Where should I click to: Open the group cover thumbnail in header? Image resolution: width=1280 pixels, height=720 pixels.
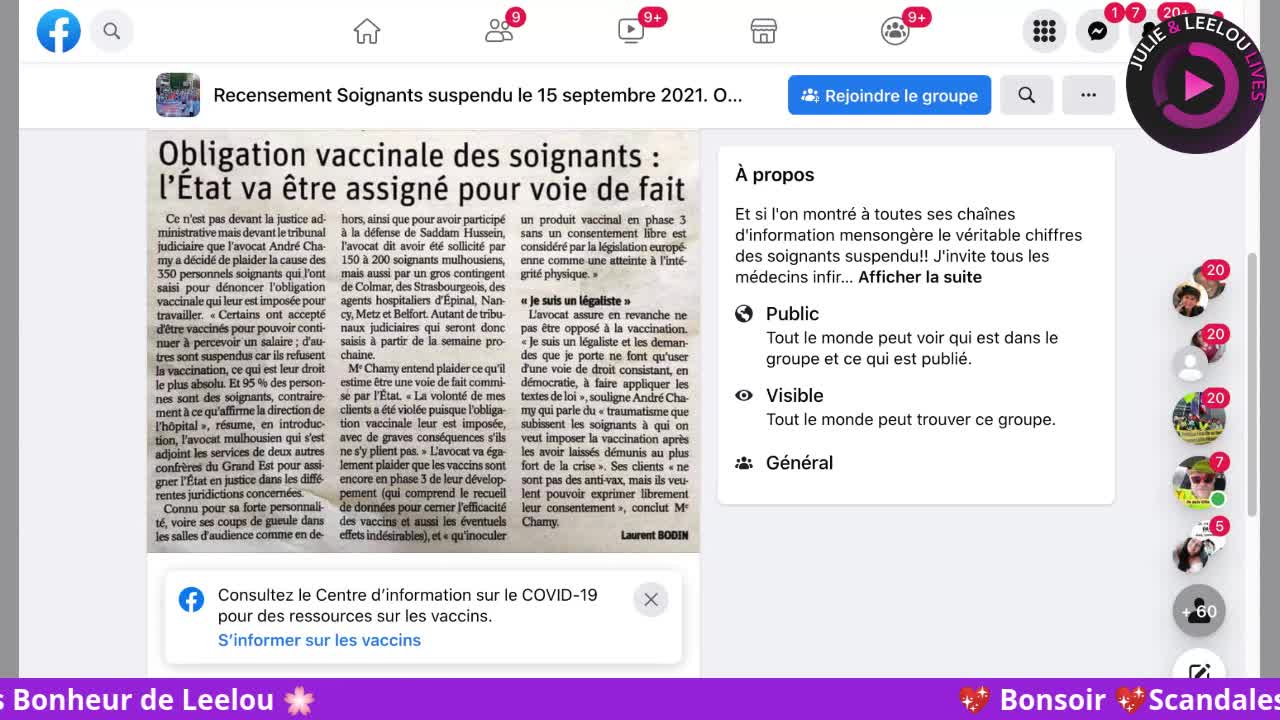click(178, 95)
